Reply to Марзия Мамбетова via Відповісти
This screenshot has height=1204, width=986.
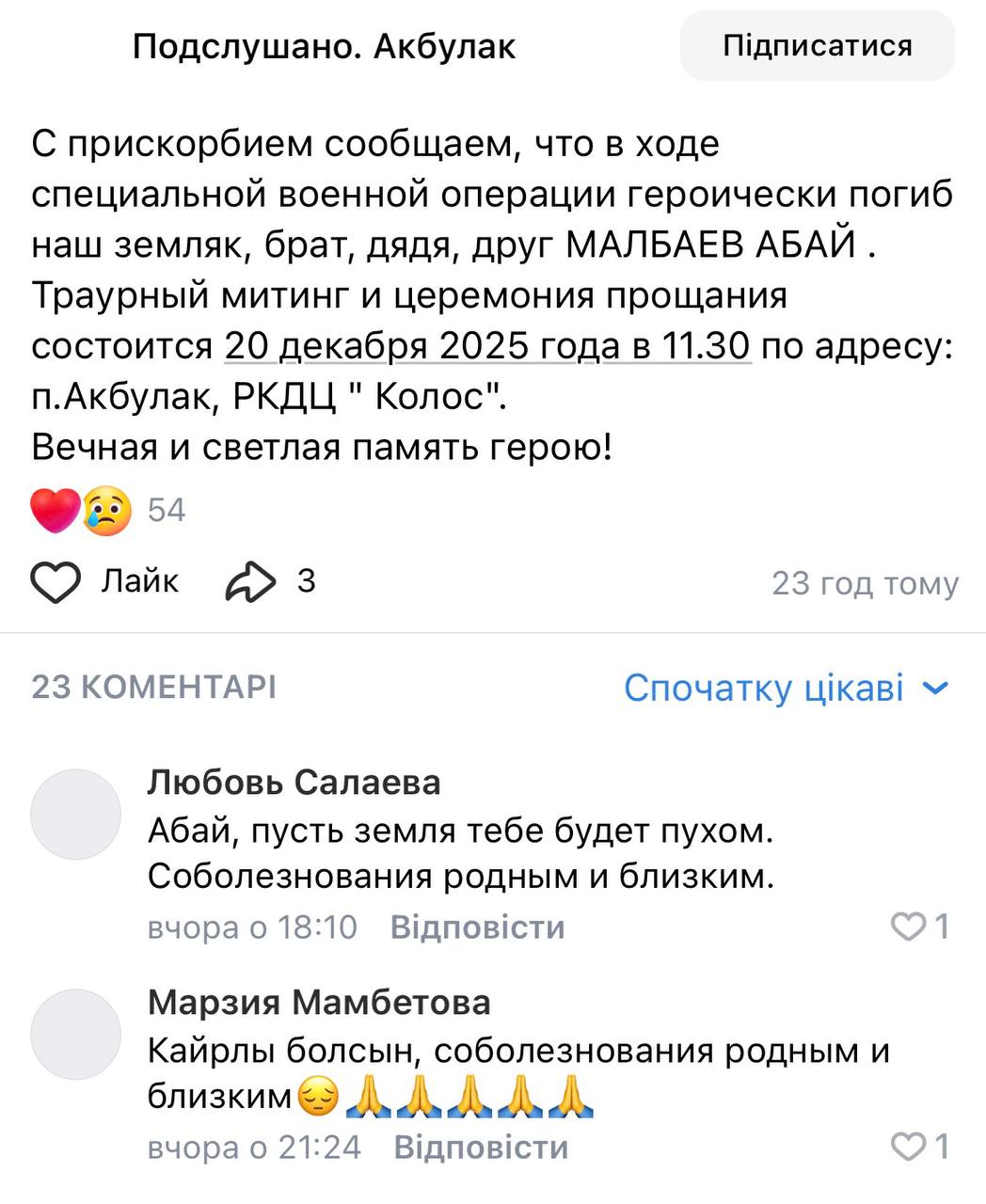[x=481, y=1148]
